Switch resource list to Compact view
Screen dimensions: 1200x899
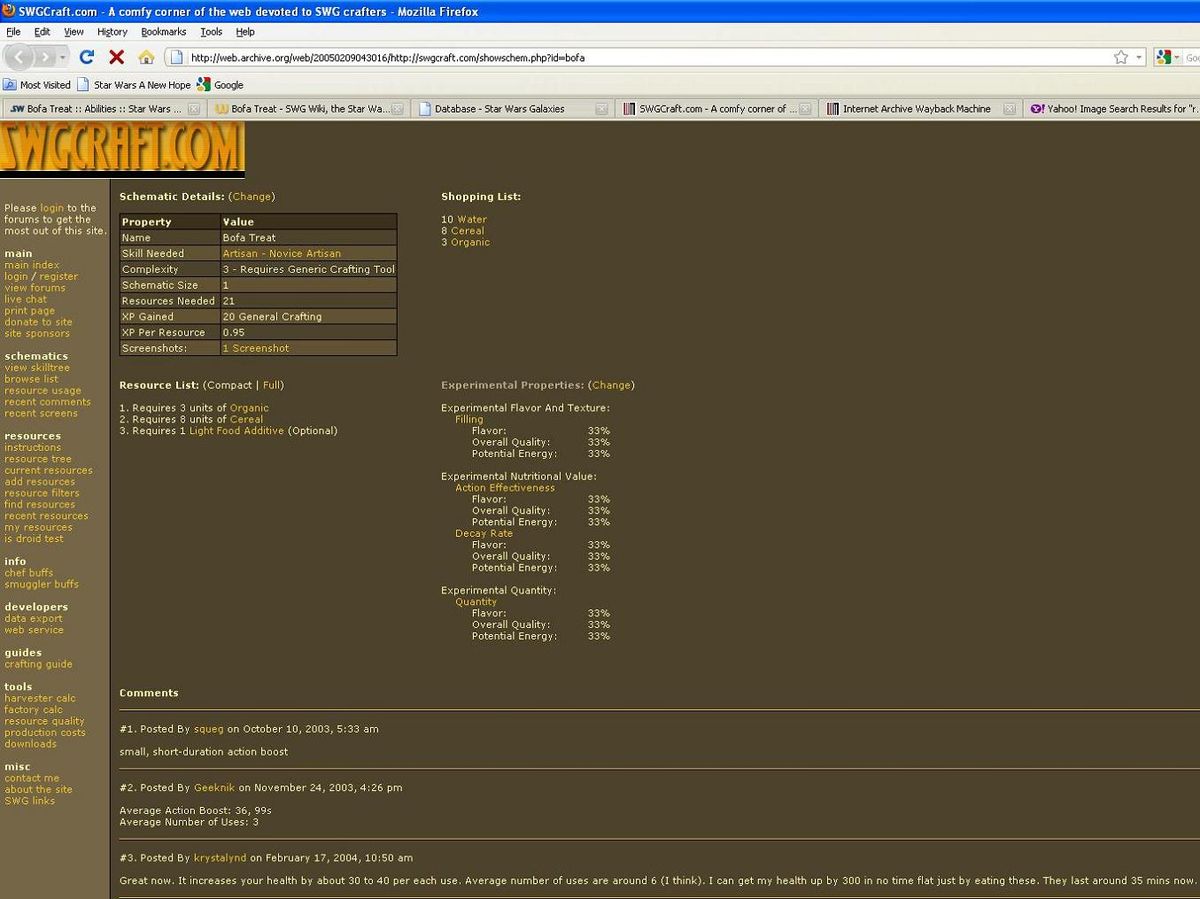(229, 385)
